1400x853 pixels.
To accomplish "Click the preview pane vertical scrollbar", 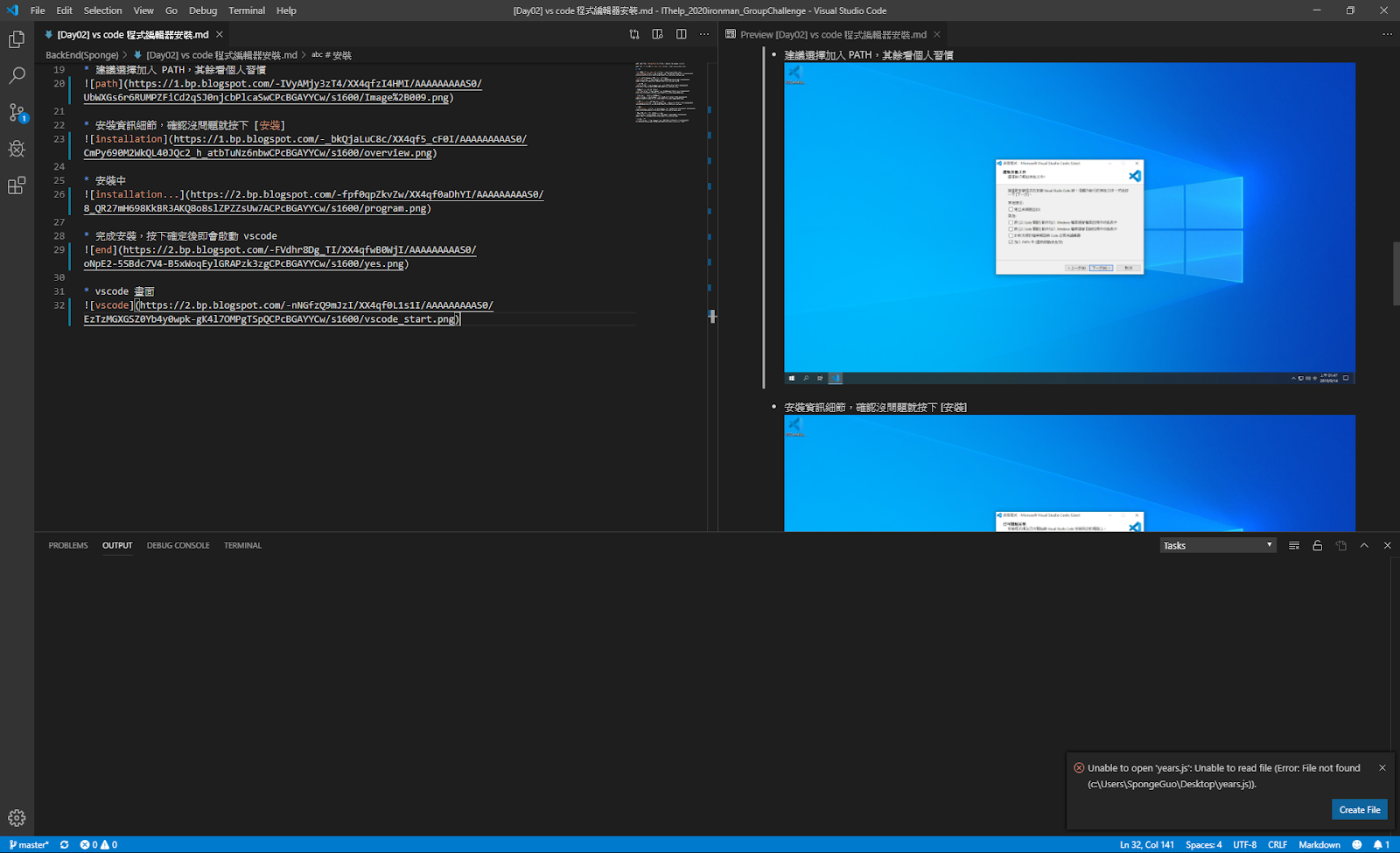I will tap(1396, 273).
